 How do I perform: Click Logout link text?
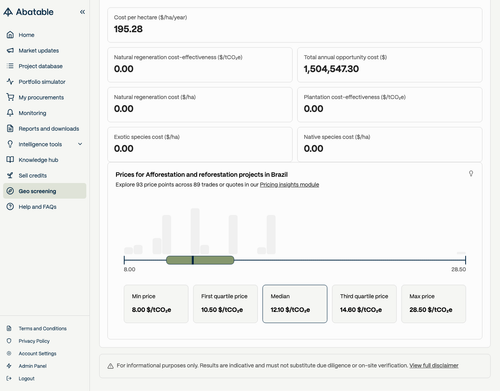pyautogui.click(x=27, y=378)
